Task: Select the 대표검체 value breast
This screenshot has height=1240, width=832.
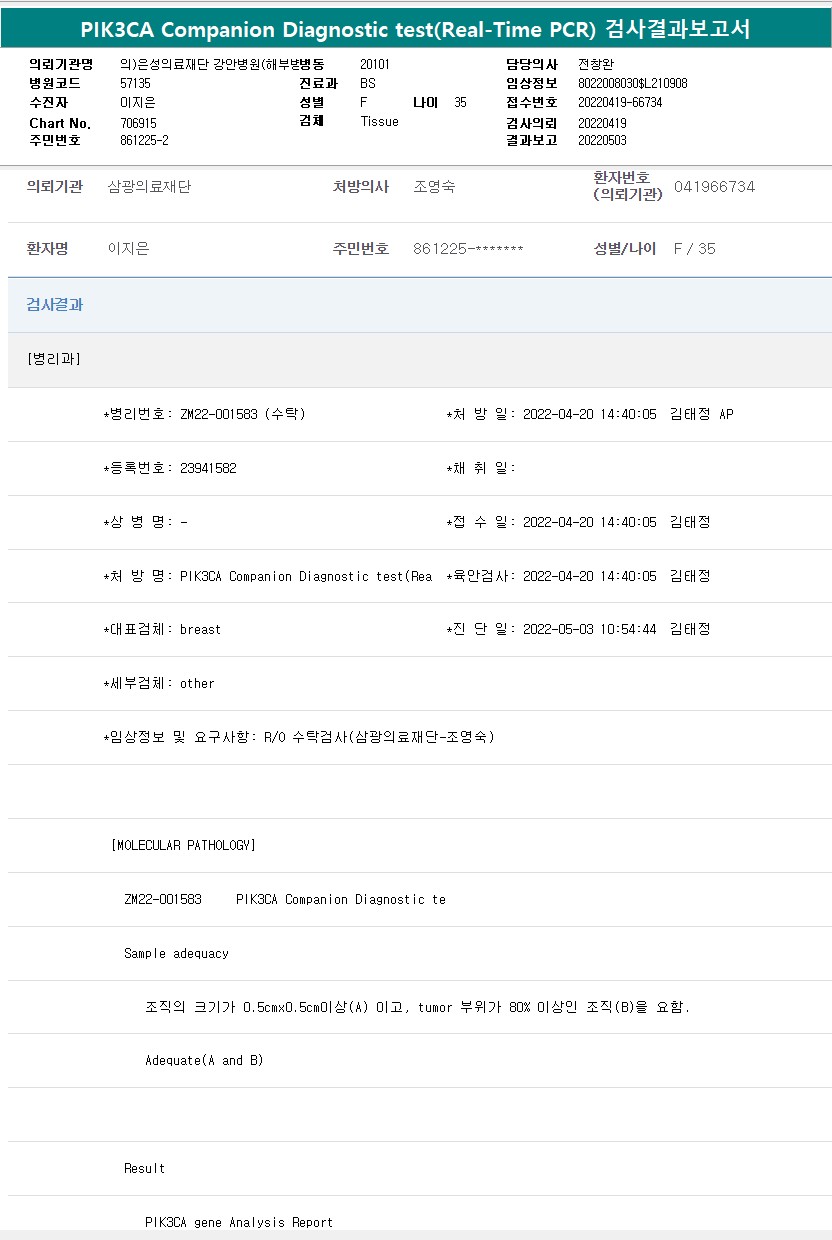Action: pyautogui.click(x=200, y=629)
